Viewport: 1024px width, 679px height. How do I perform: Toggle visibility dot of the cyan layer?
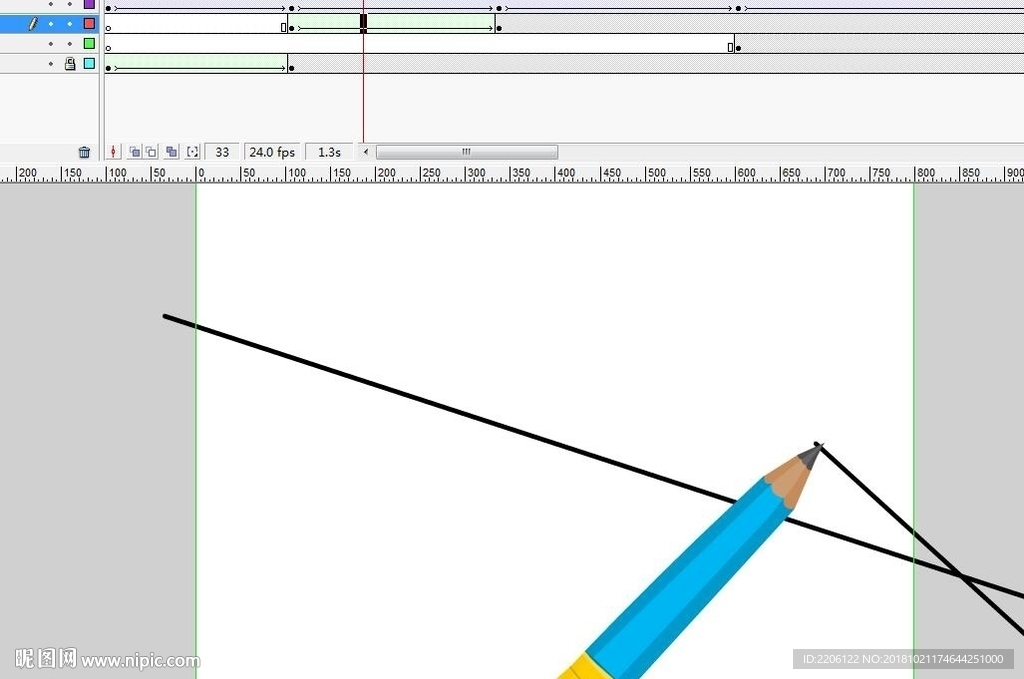[x=51, y=63]
